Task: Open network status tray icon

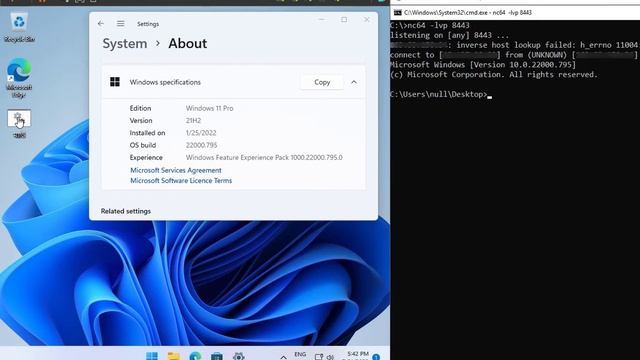Action: click(319, 357)
